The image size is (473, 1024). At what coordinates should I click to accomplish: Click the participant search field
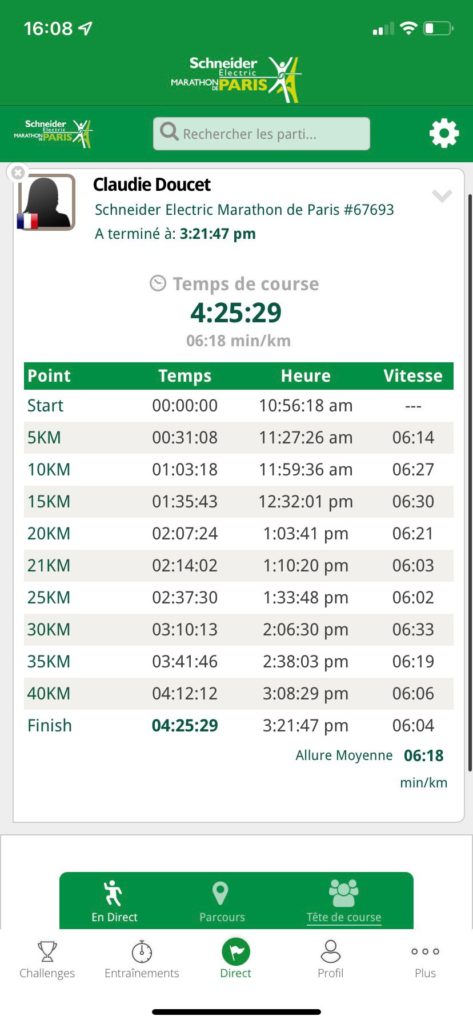(x=261, y=134)
